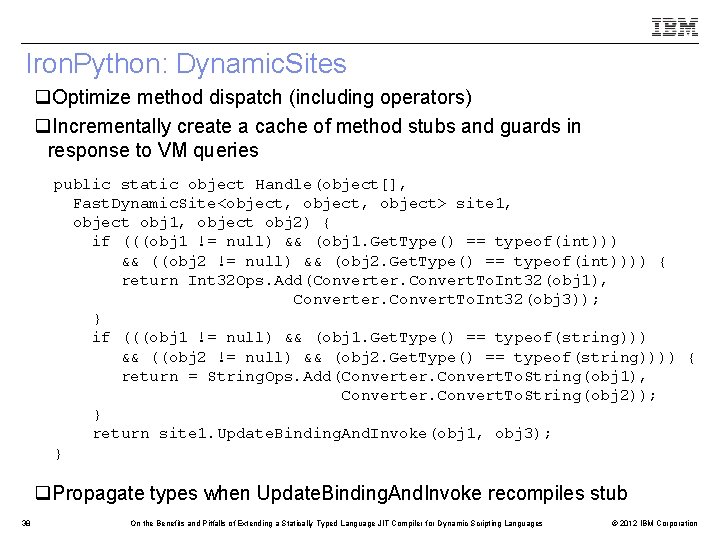Click the 'return Int32Ops.Add' code line

pos(364,281)
